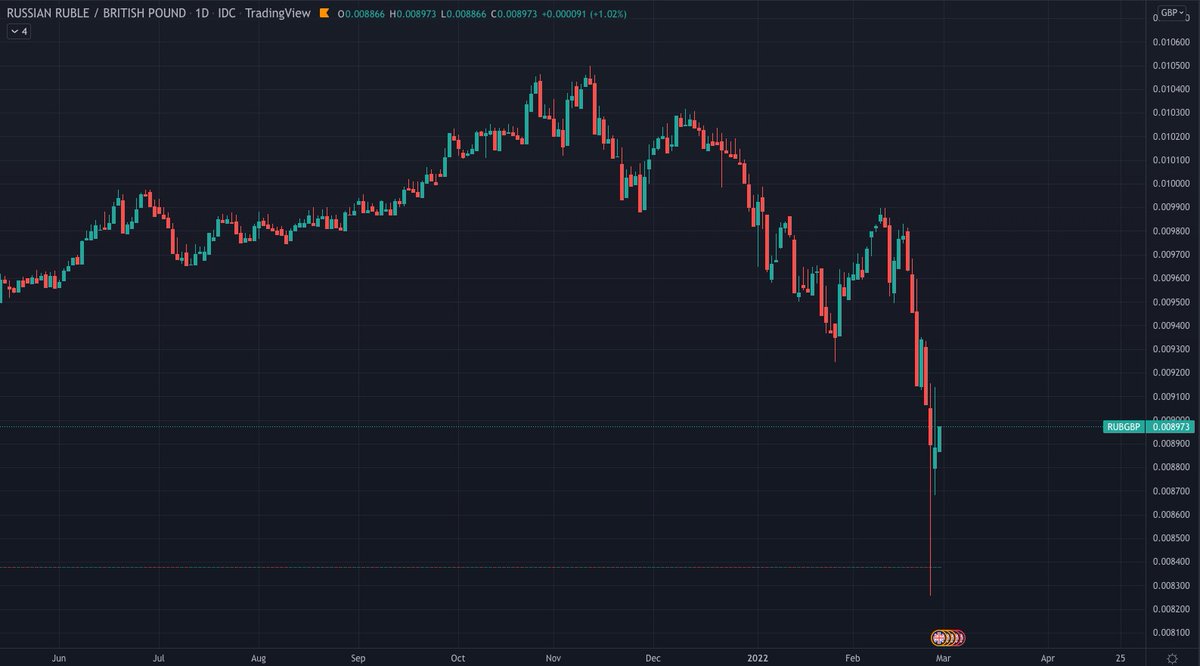This screenshot has width=1200, height=666.
Task: Click the change value +0.000091 (+1.02%)
Action: point(585,14)
